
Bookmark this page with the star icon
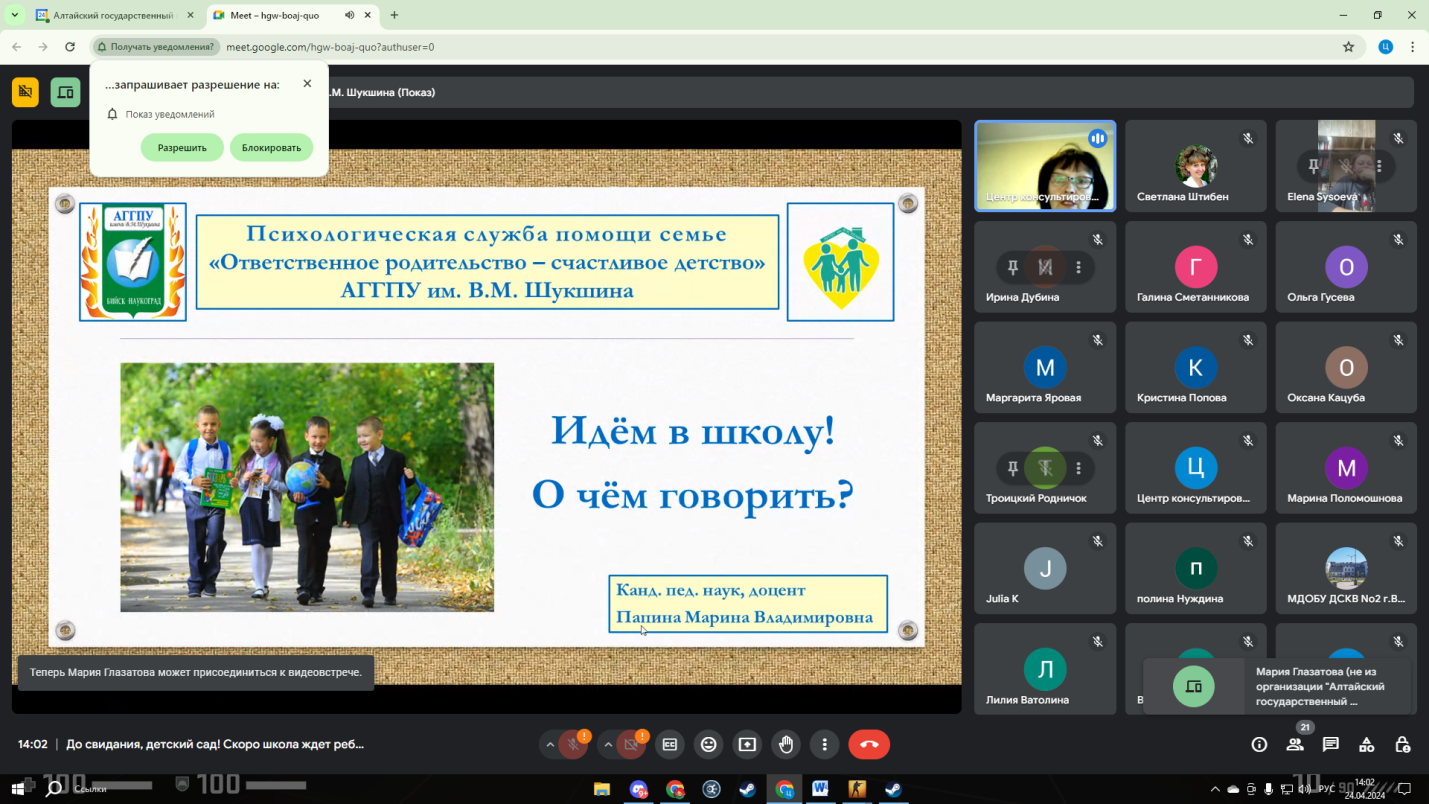[x=1348, y=47]
